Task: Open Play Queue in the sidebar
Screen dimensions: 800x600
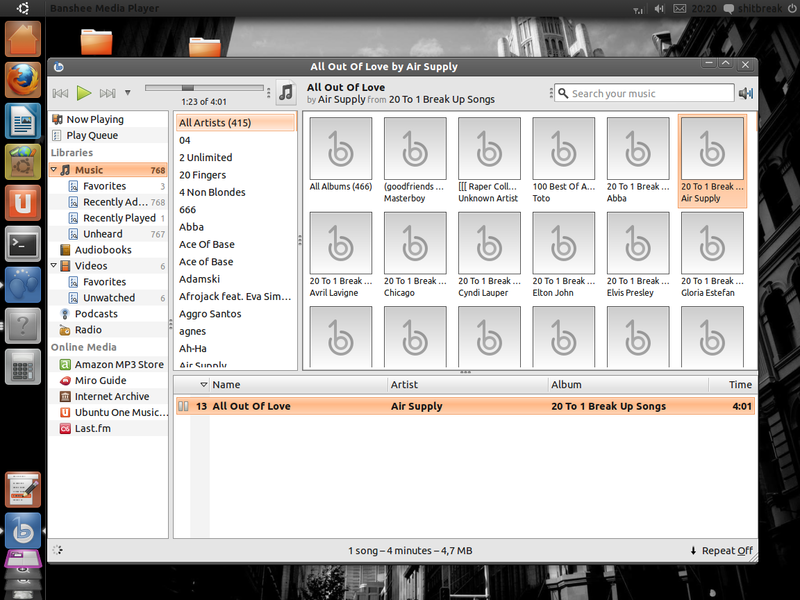Action: (x=91, y=135)
